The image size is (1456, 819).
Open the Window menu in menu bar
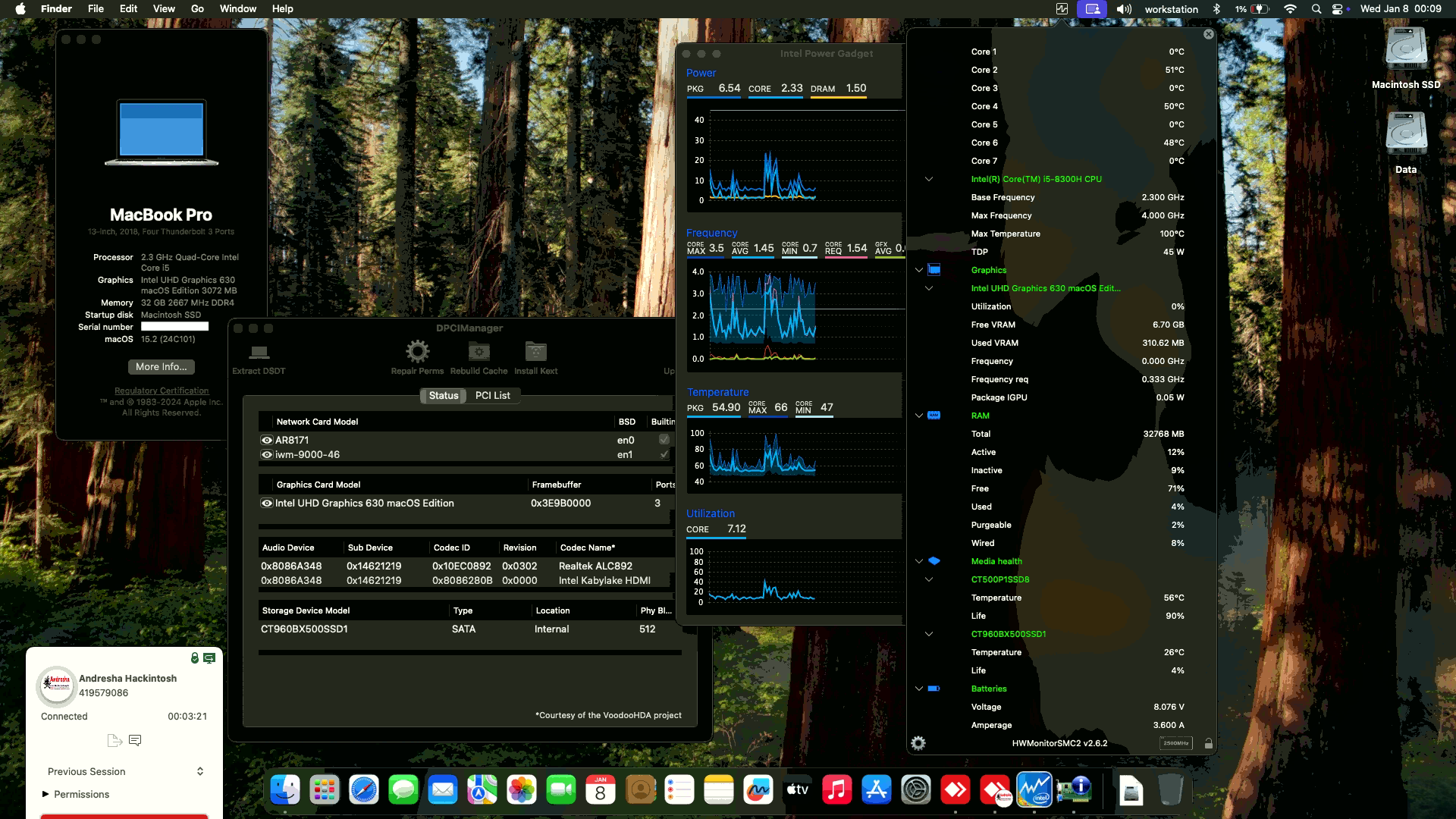pos(237,8)
